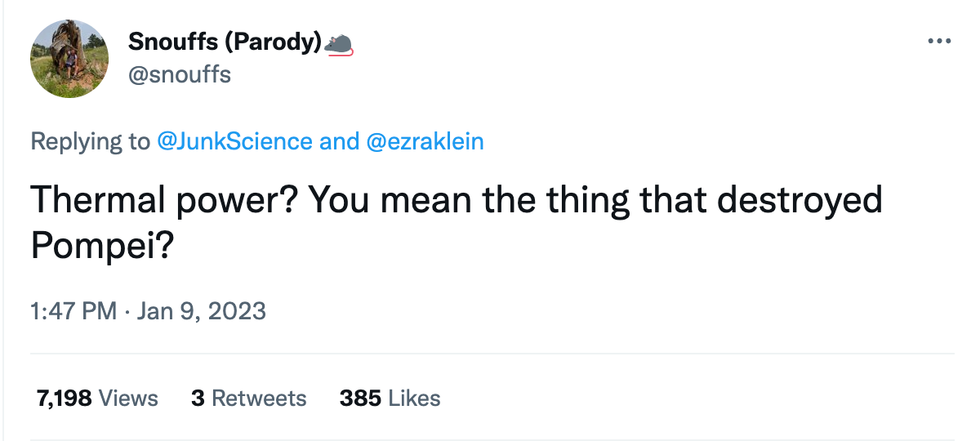
Task: View the 3 Retweets list
Action: (x=248, y=398)
